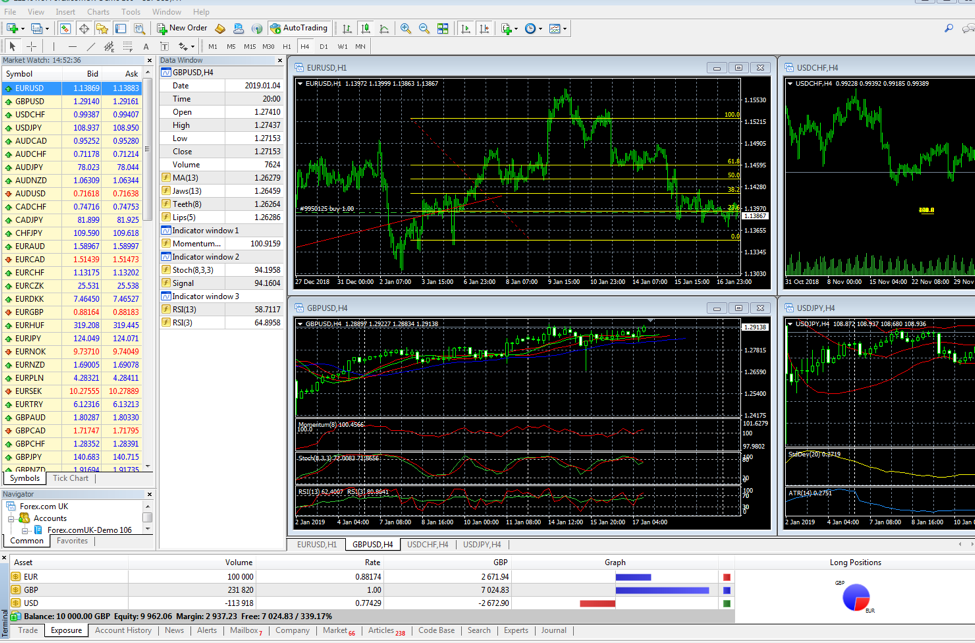The width and height of the screenshot is (975, 643).
Task: Toggle the AutoTrading button
Action: 298,28
